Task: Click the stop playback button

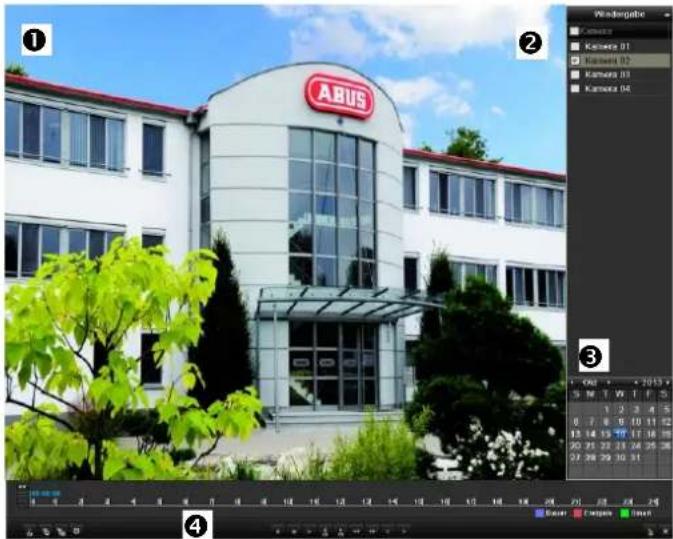Action: (294, 532)
